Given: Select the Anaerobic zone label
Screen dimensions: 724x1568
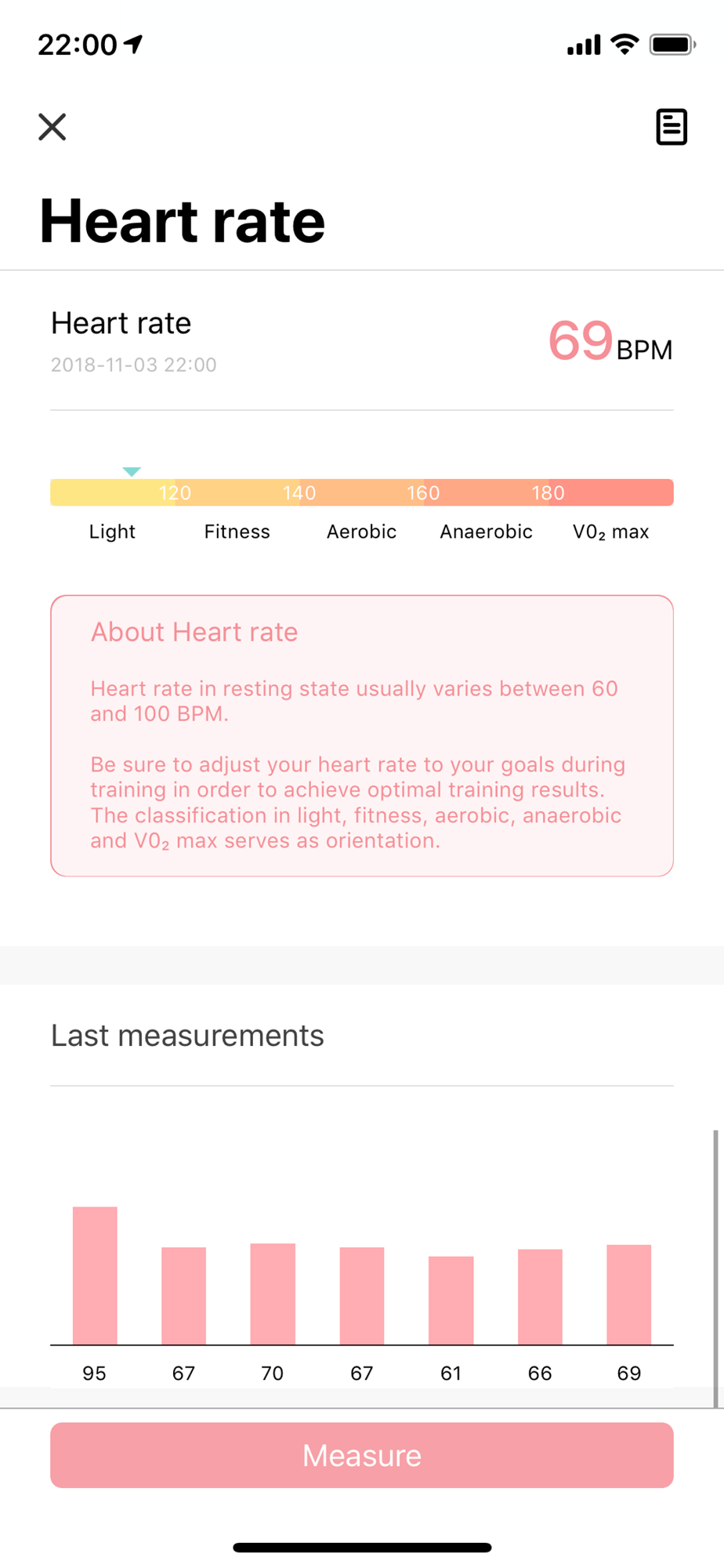Looking at the screenshot, I should pos(486,532).
